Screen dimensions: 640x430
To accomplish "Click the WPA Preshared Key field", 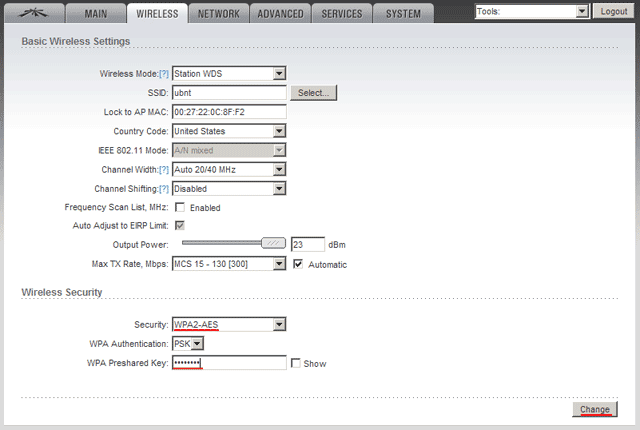I will [x=229, y=363].
